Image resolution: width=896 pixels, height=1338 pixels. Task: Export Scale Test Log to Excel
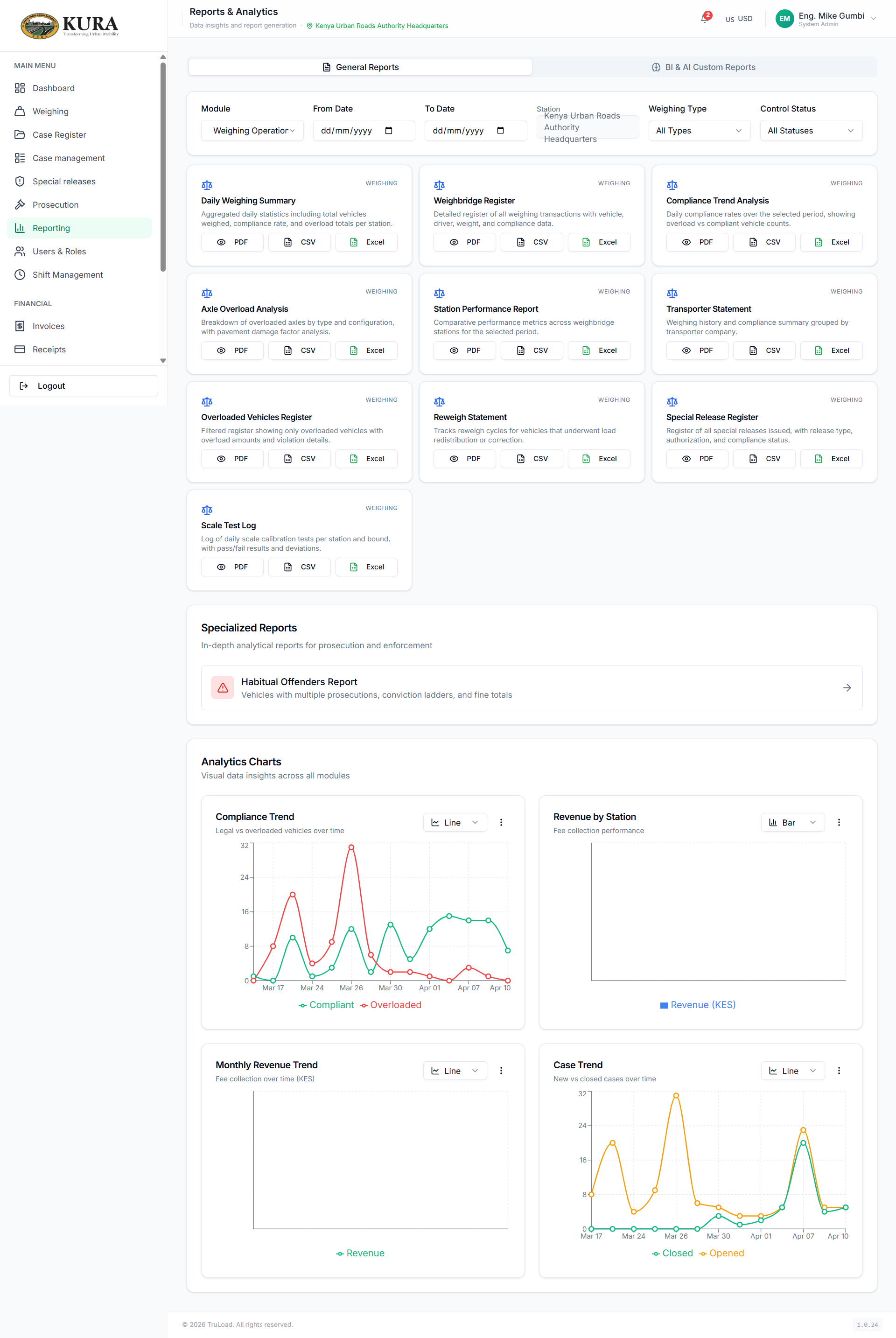coord(366,567)
